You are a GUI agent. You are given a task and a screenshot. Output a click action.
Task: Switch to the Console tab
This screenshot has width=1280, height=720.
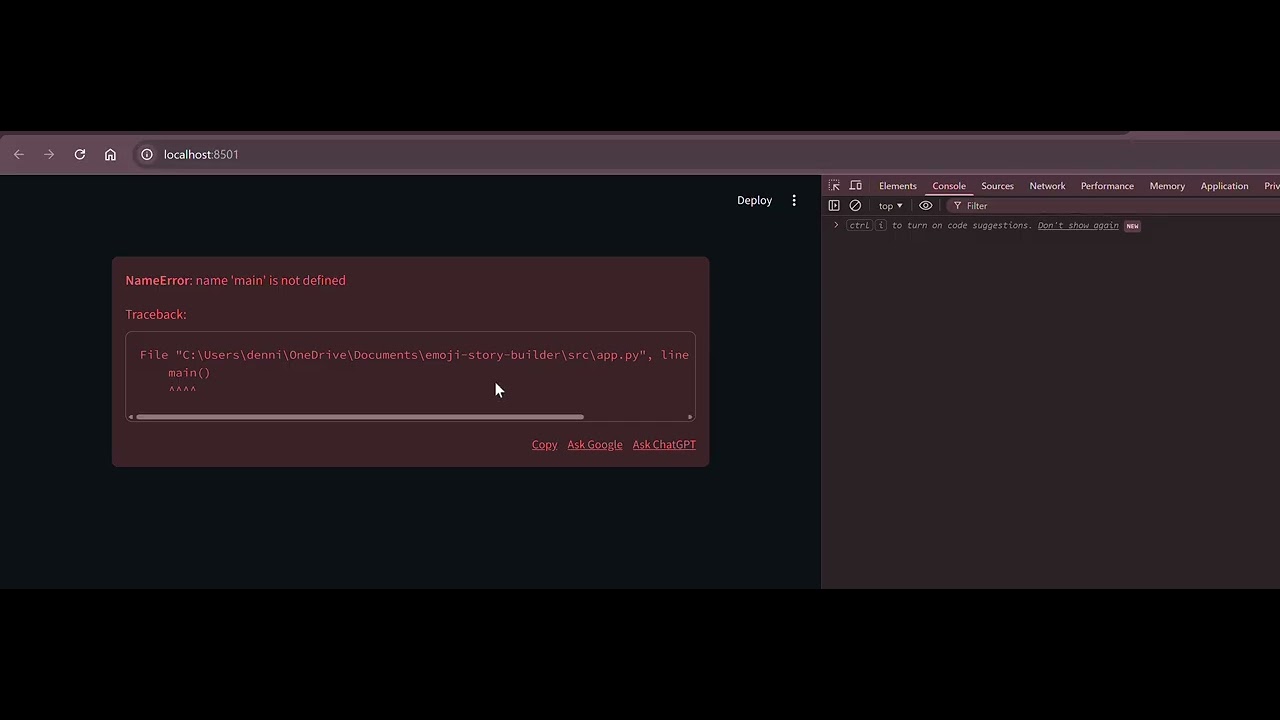(x=949, y=186)
